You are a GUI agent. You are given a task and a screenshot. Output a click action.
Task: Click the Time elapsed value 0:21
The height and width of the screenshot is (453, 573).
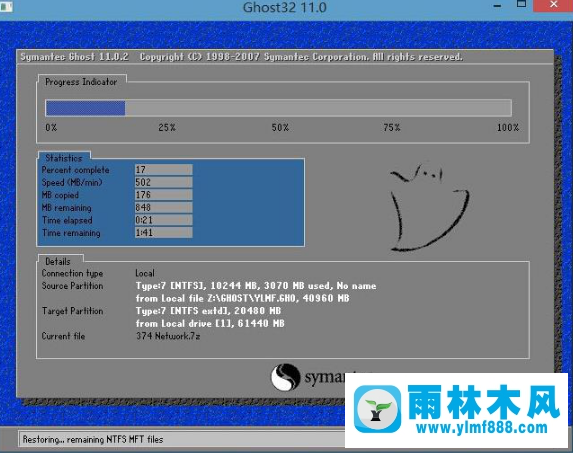pyautogui.click(x=163, y=220)
